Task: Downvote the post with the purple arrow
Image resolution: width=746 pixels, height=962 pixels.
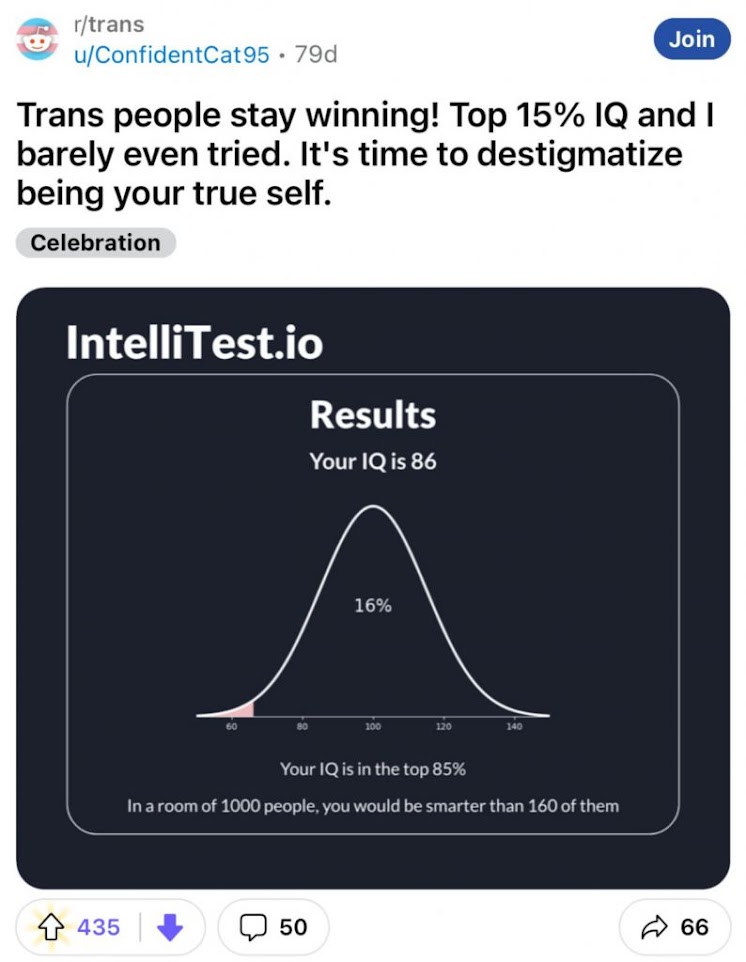Action: point(170,927)
